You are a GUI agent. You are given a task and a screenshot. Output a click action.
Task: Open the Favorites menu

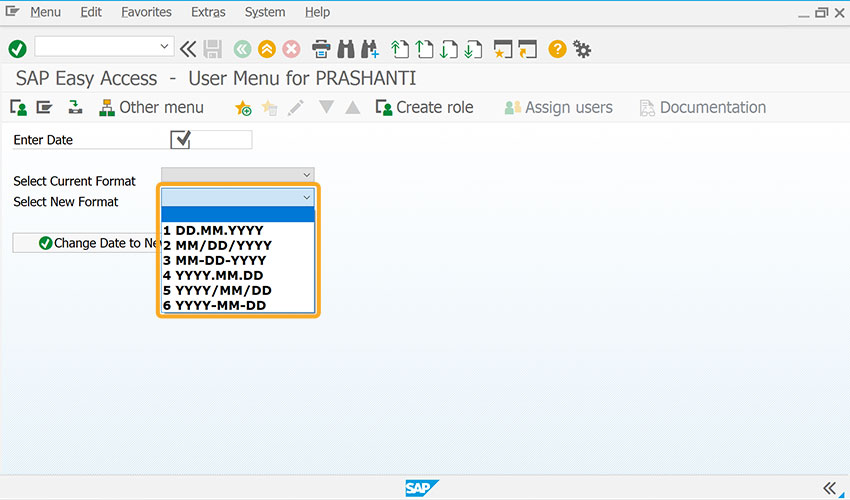(x=146, y=12)
